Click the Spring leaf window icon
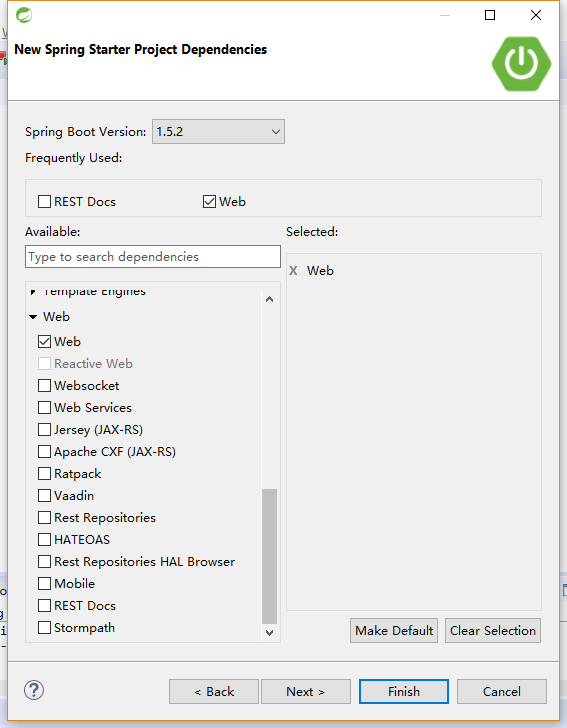 (x=24, y=15)
